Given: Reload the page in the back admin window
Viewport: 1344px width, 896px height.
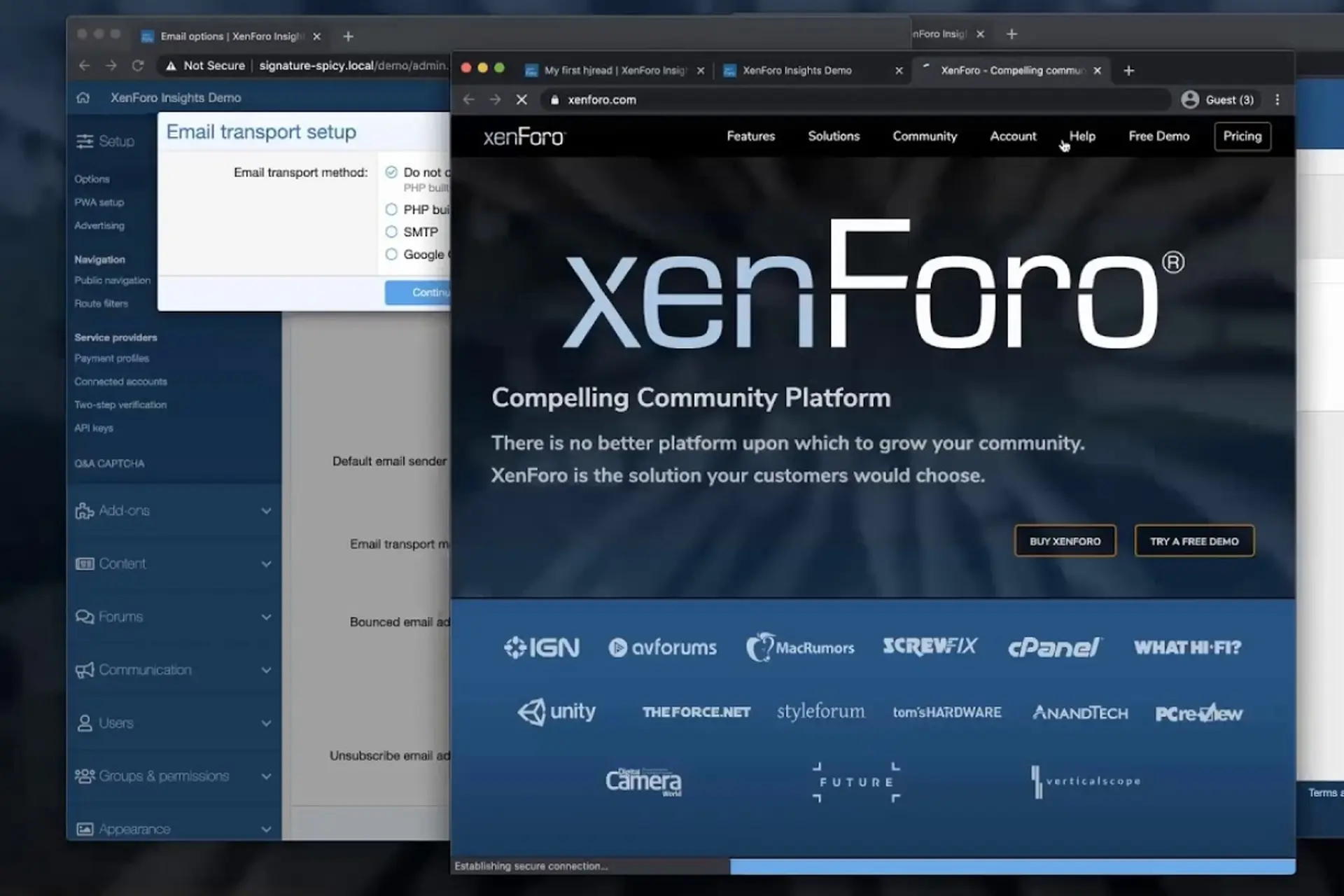Looking at the screenshot, I should tap(138, 66).
